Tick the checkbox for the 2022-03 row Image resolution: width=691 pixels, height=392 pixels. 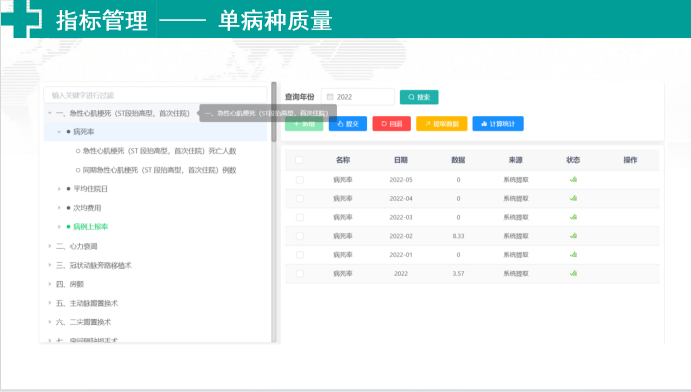(300, 217)
